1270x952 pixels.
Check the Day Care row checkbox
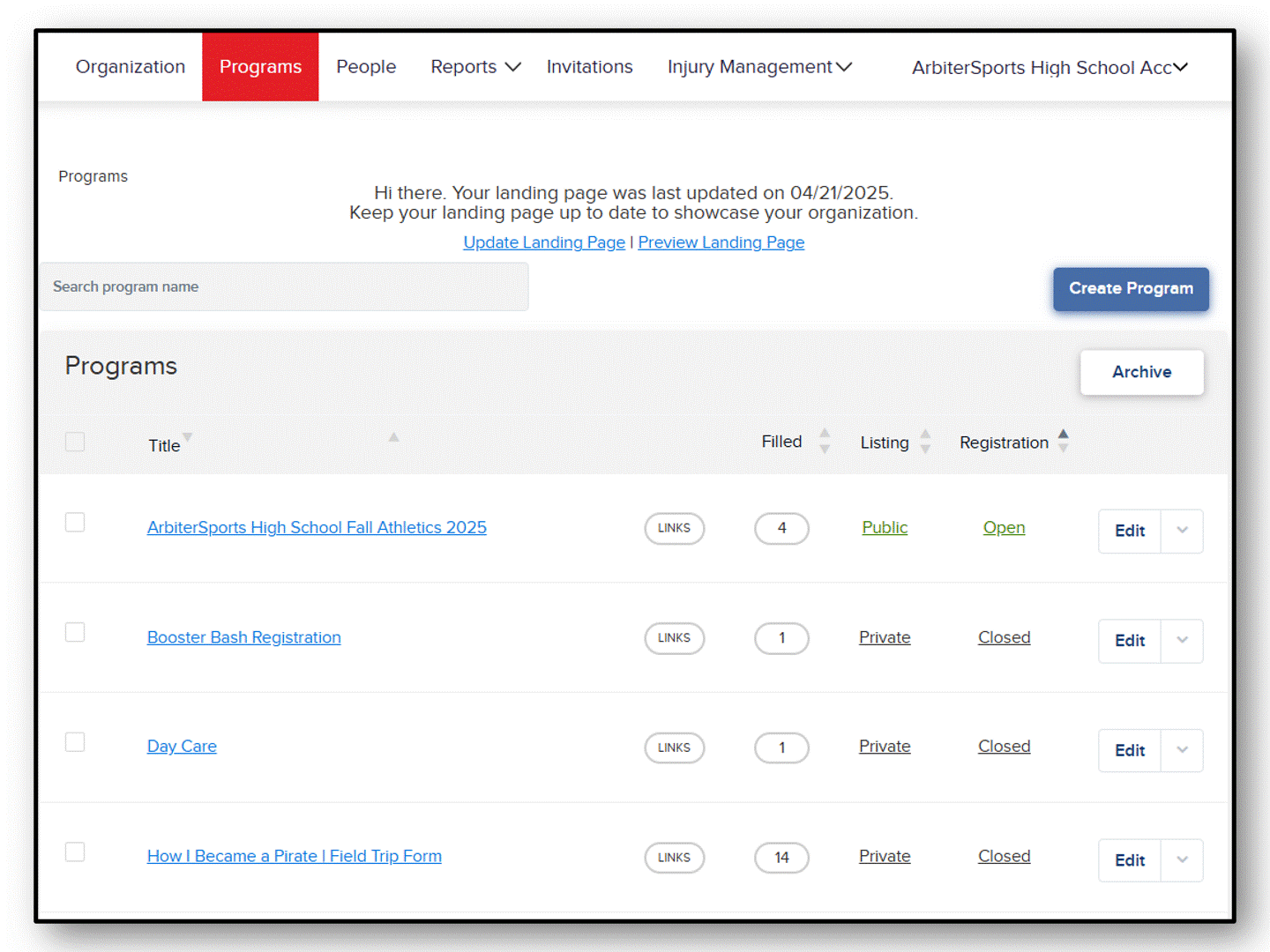click(75, 742)
